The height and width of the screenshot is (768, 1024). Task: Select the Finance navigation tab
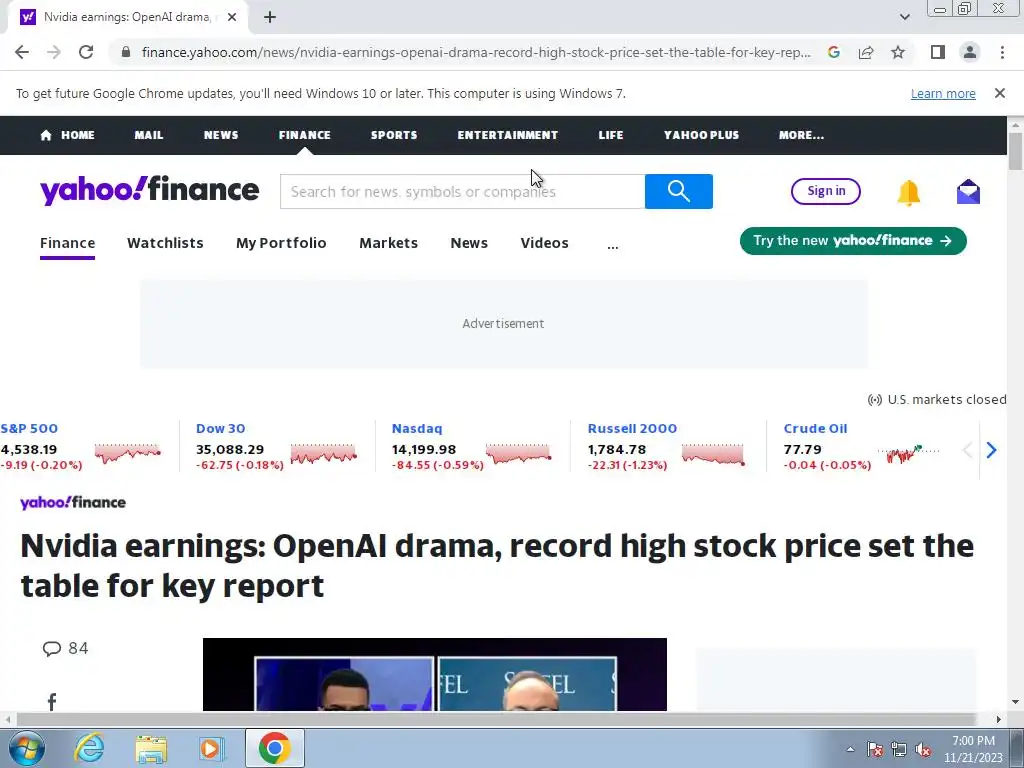[67, 243]
